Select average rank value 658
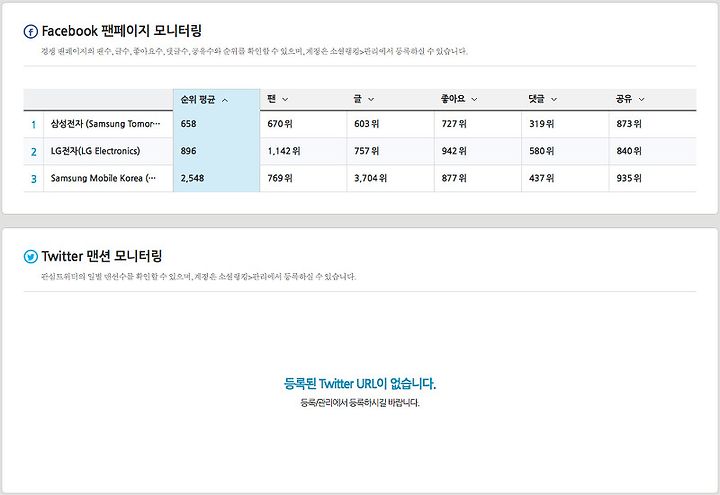 pos(188,124)
